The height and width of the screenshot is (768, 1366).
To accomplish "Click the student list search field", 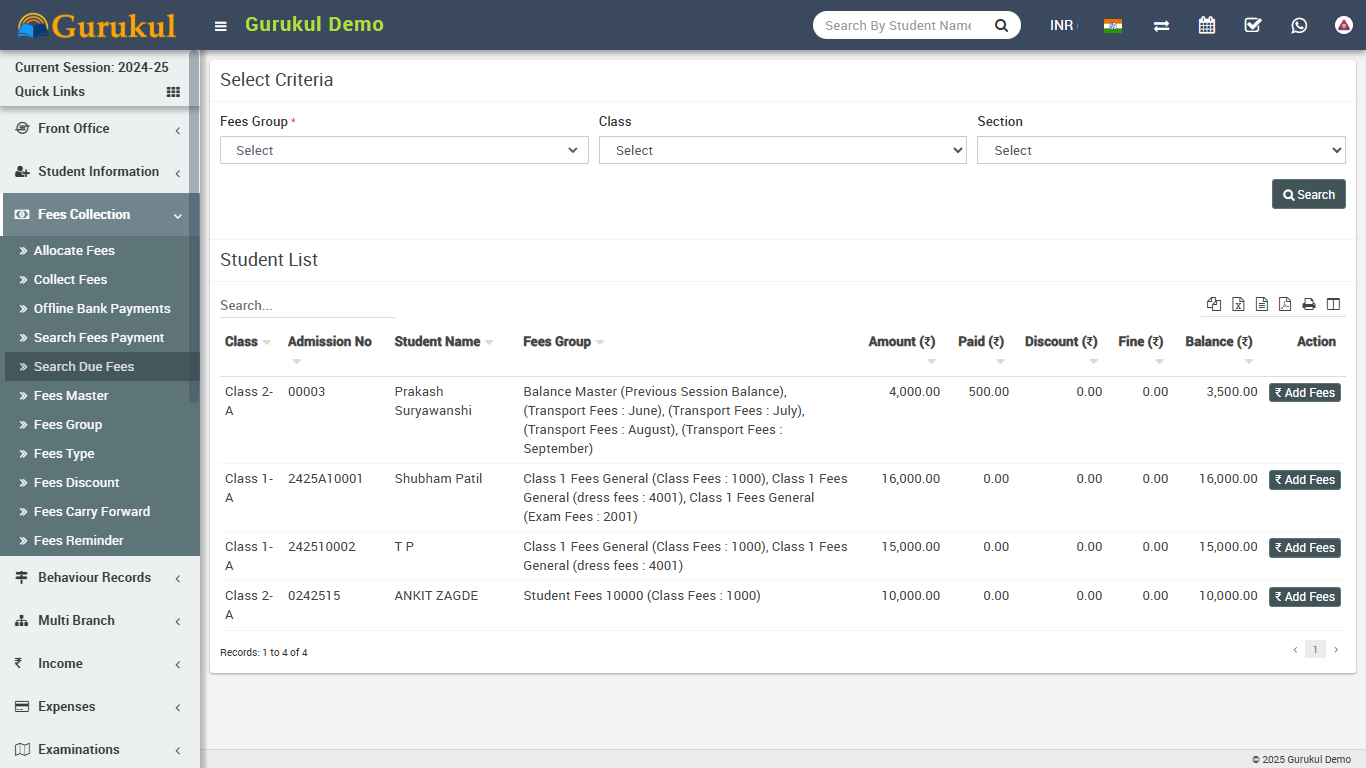I will 307,305.
